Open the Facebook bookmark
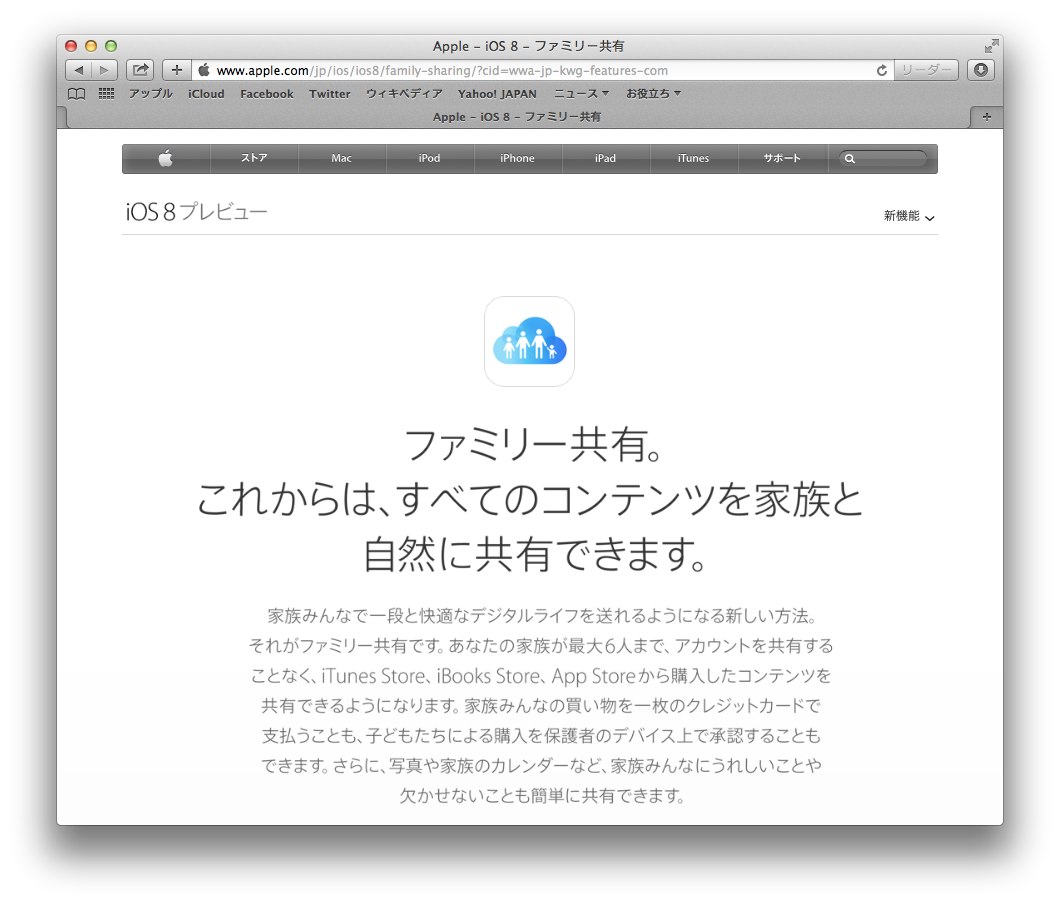The image size is (1060, 904). pos(266,94)
